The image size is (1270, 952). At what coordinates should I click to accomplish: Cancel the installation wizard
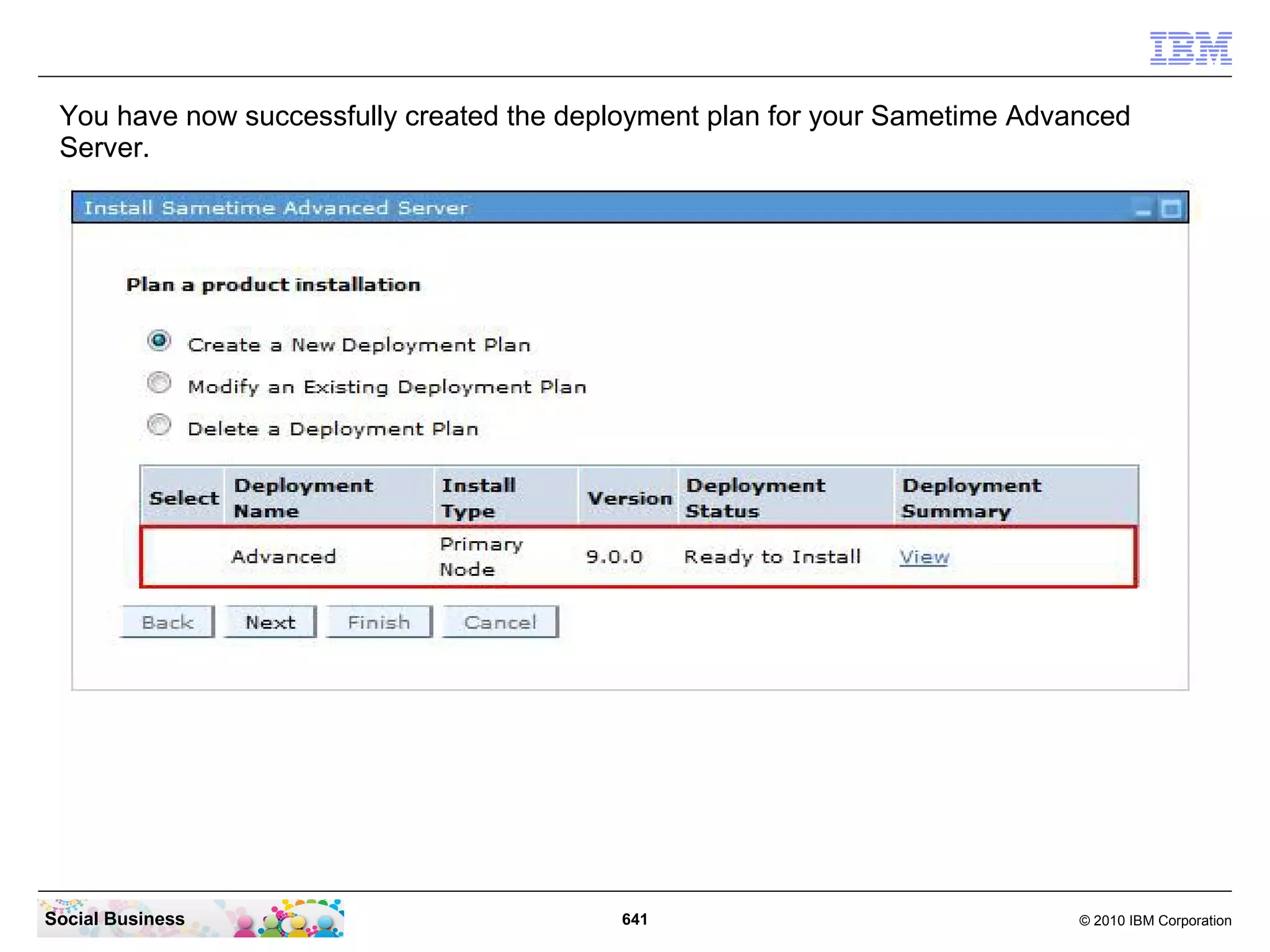[500, 622]
